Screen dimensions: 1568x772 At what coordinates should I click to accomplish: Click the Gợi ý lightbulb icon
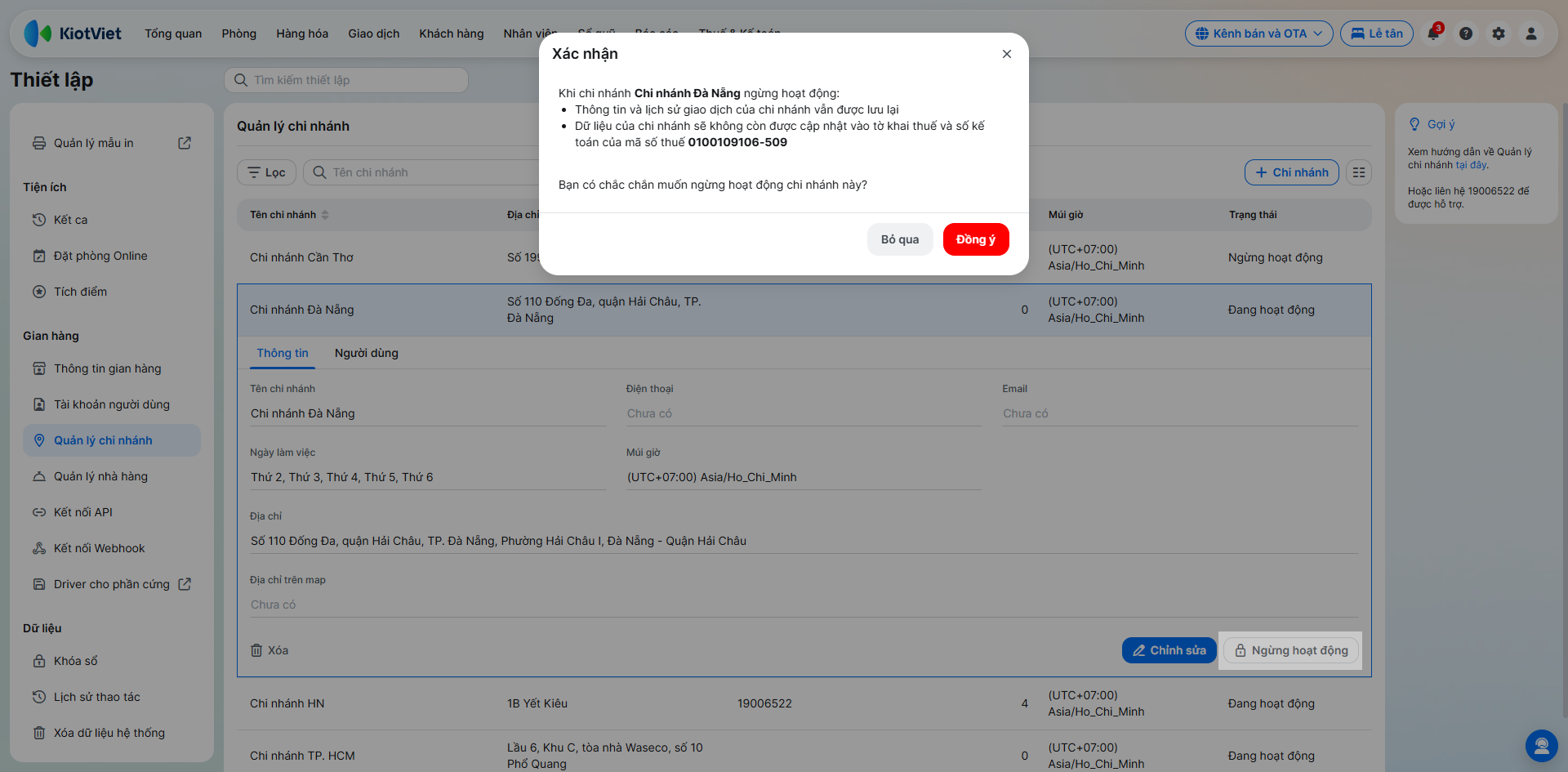point(1414,124)
